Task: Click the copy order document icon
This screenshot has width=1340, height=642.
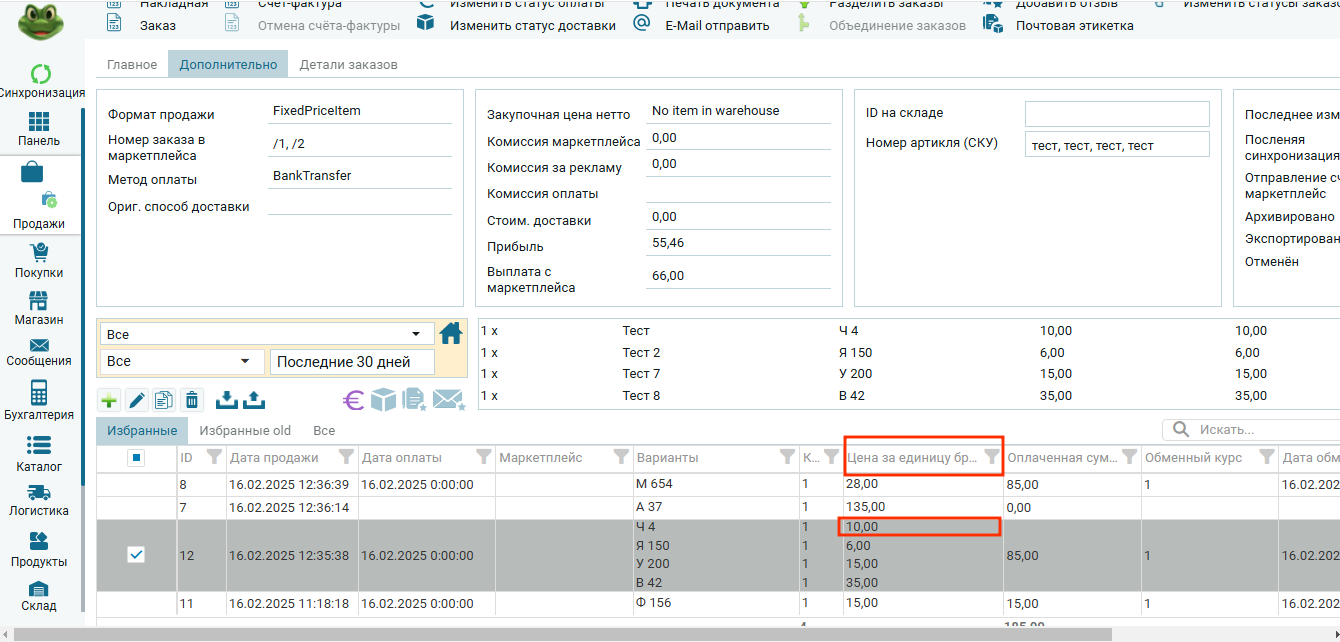Action: 163,401
